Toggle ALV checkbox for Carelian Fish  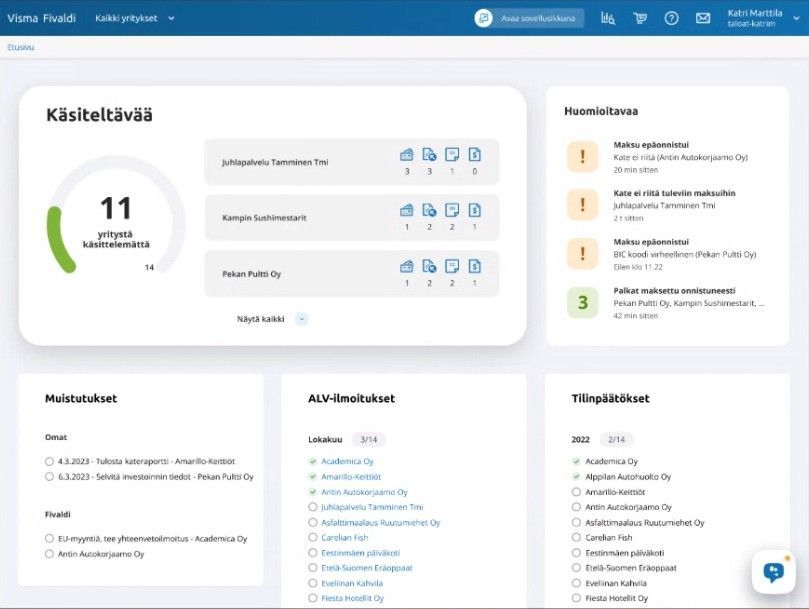tap(313, 537)
